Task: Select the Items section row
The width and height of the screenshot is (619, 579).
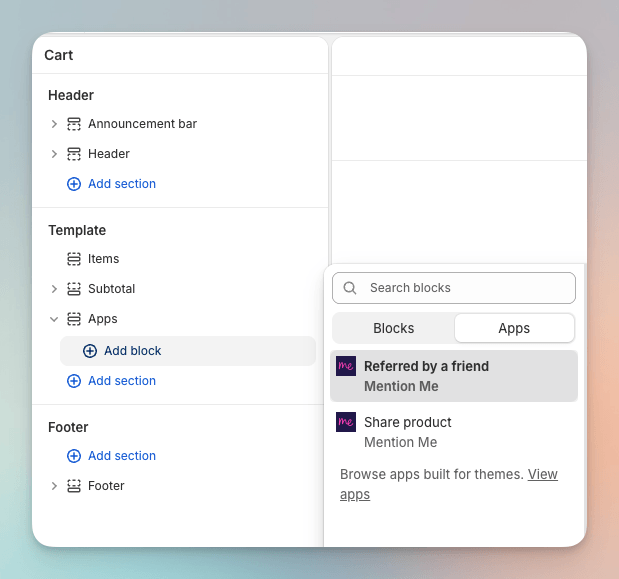Action: (103, 259)
